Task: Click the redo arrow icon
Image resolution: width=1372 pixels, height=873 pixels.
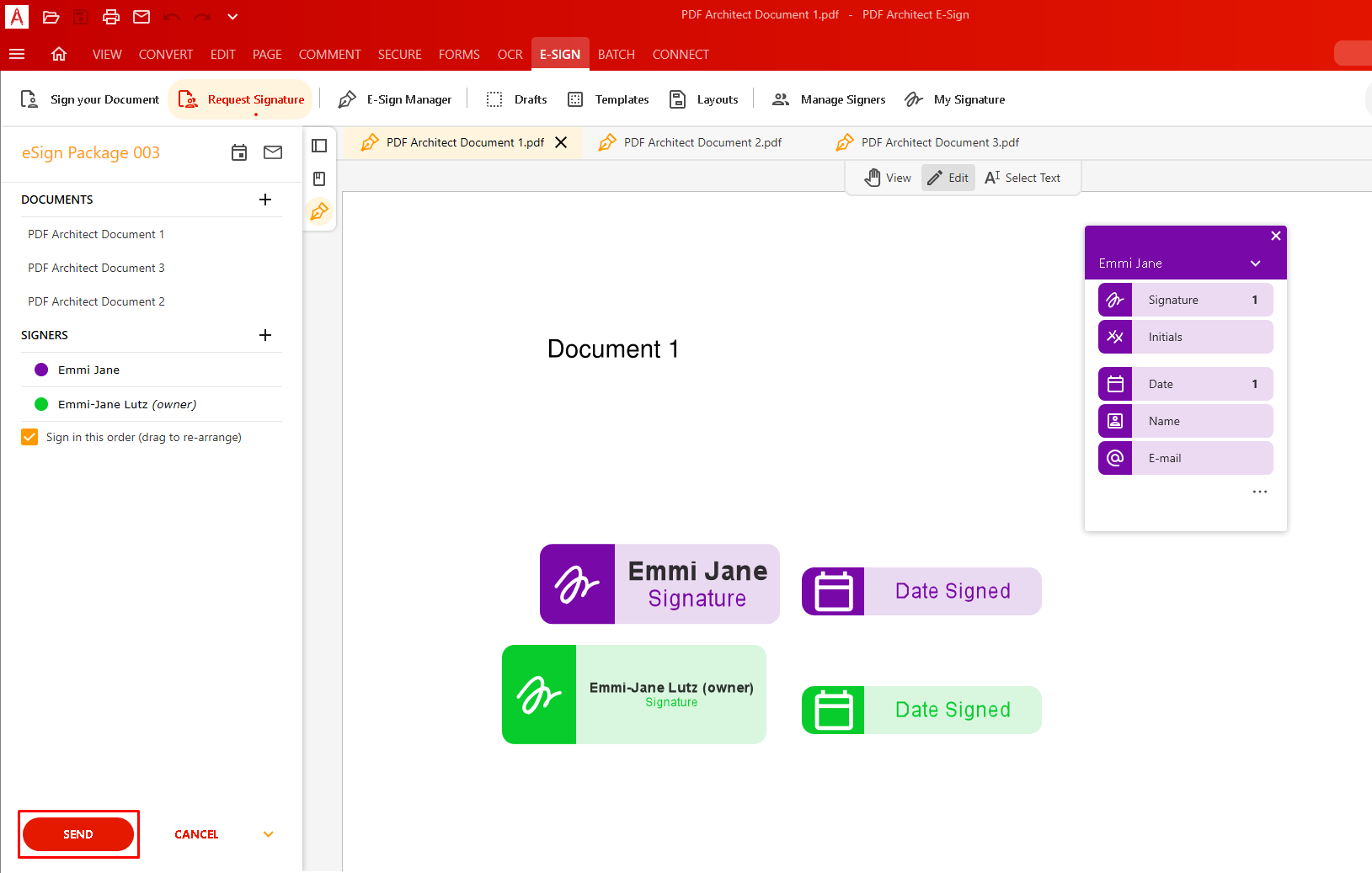Action: tap(202, 17)
